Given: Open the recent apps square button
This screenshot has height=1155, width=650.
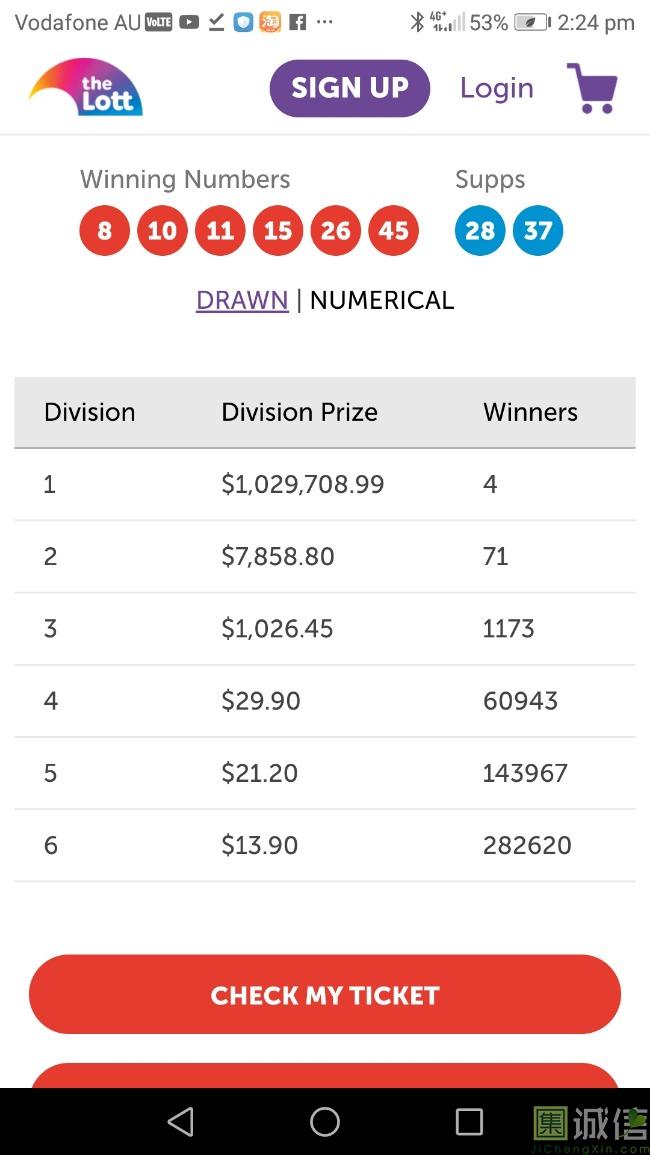Looking at the screenshot, I should point(469,1121).
